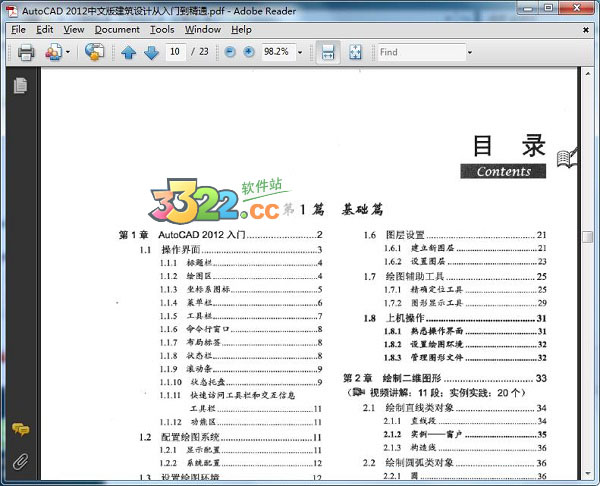600x486 pixels.
Task: Click the globe web conference icon
Action: (x=94, y=52)
